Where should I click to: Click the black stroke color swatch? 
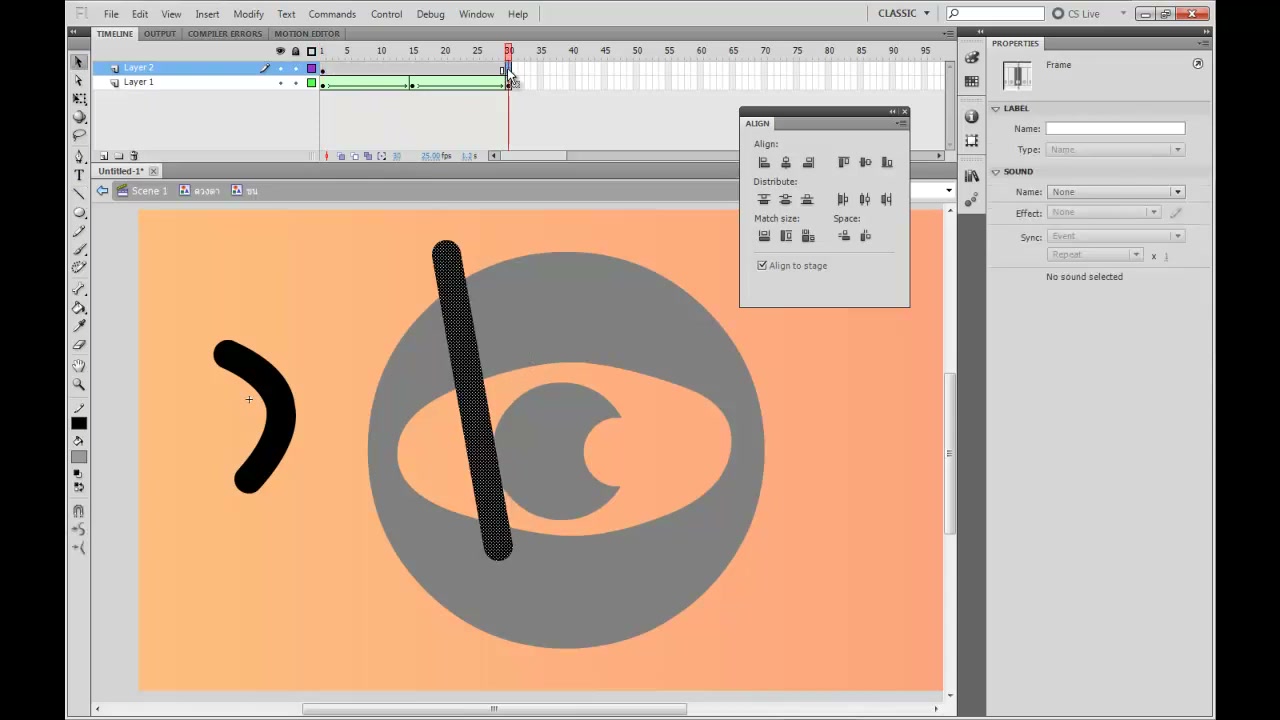[79, 423]
